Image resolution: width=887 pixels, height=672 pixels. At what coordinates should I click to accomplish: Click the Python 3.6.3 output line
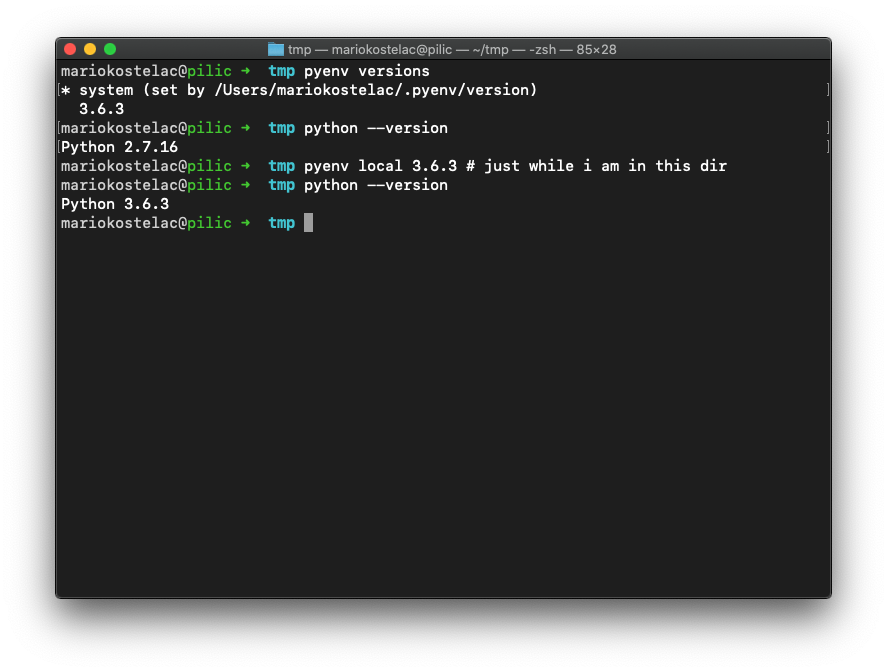(x=114, y=203)
